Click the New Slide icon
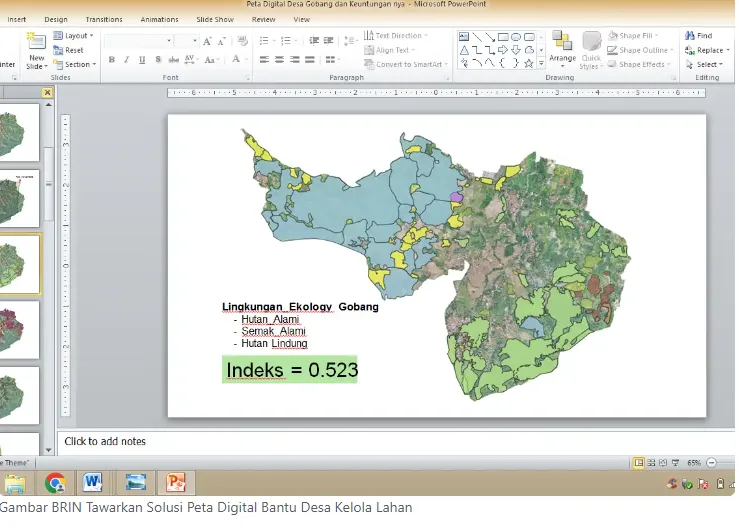The image size is (739, 529). point(36,41)
